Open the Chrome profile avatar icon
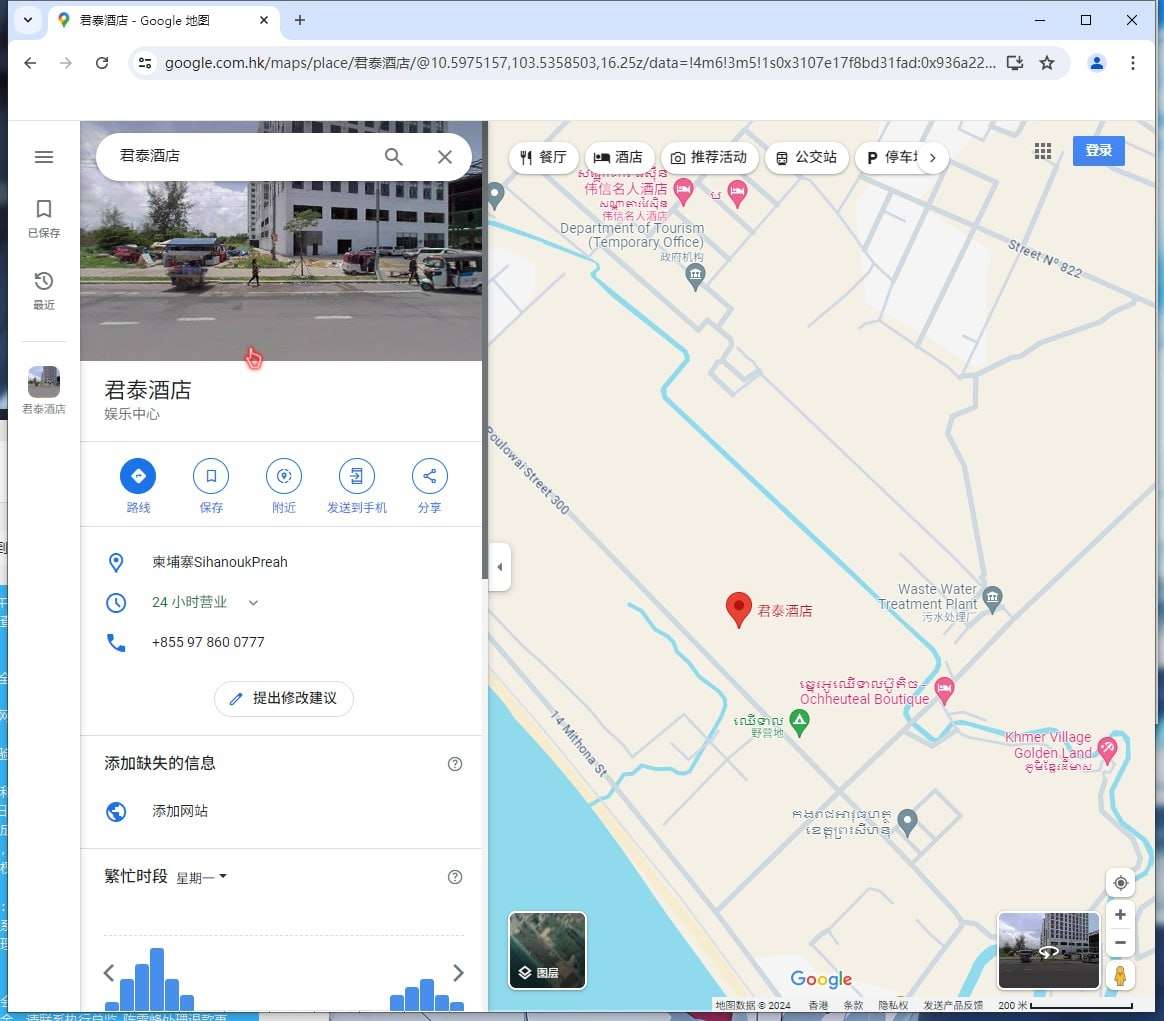 click(1096, 63)
